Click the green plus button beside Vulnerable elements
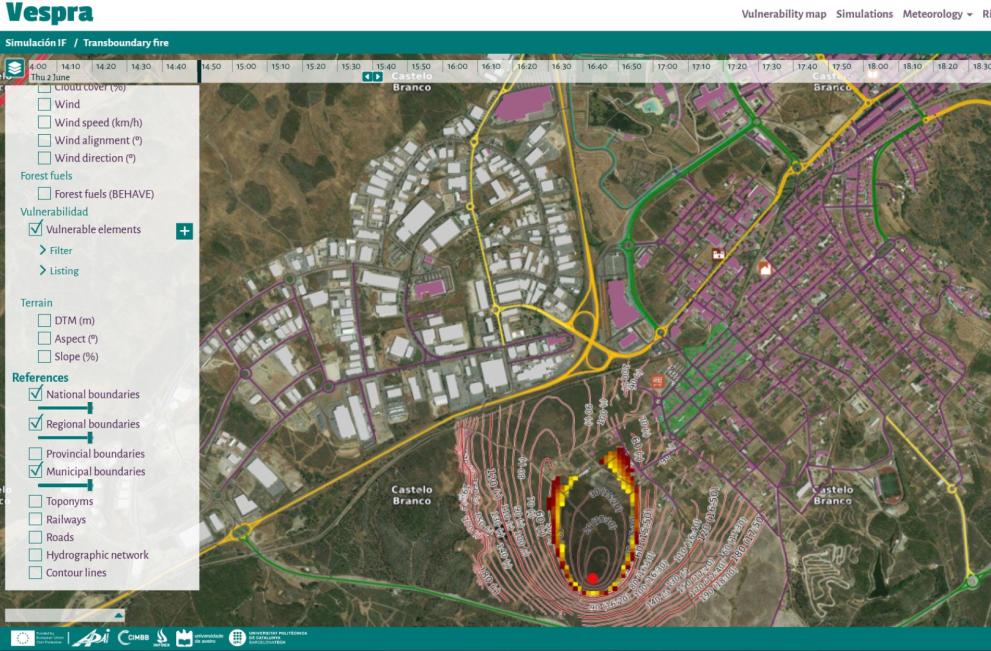The width and height of the screenshot is (991, 651). pos(184,231)
